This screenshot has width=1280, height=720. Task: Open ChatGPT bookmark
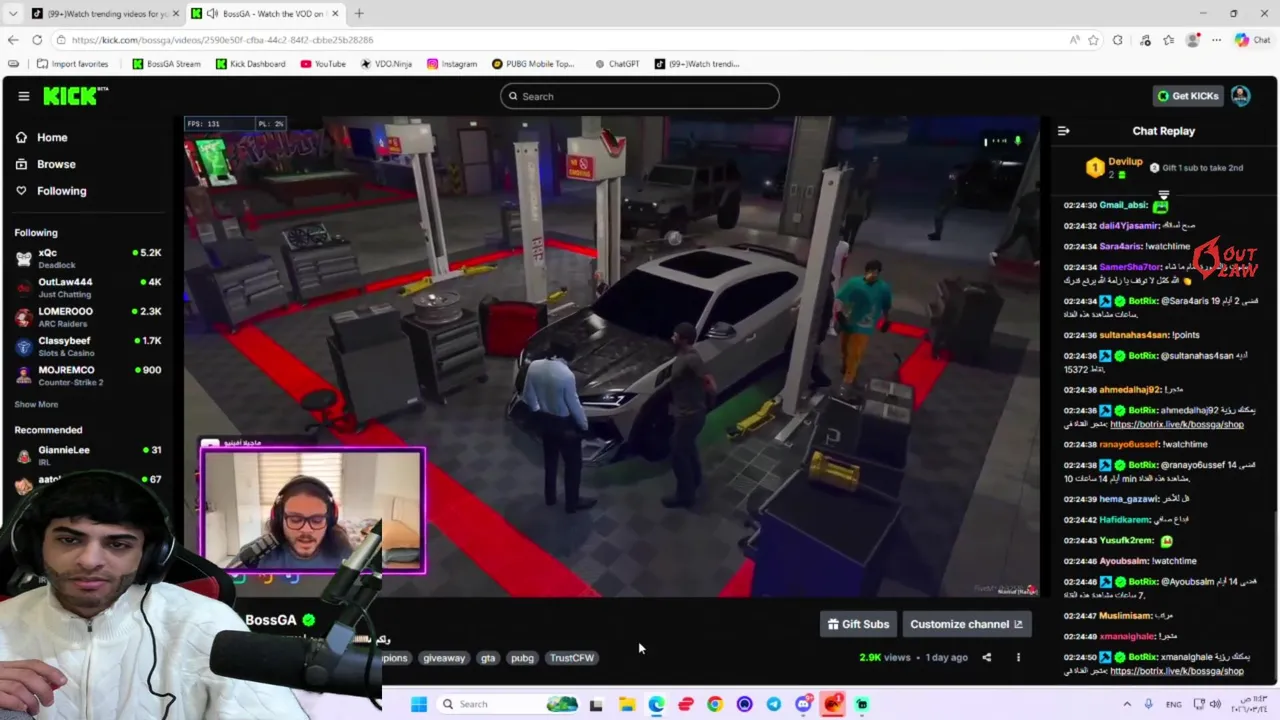pos(617,64)
